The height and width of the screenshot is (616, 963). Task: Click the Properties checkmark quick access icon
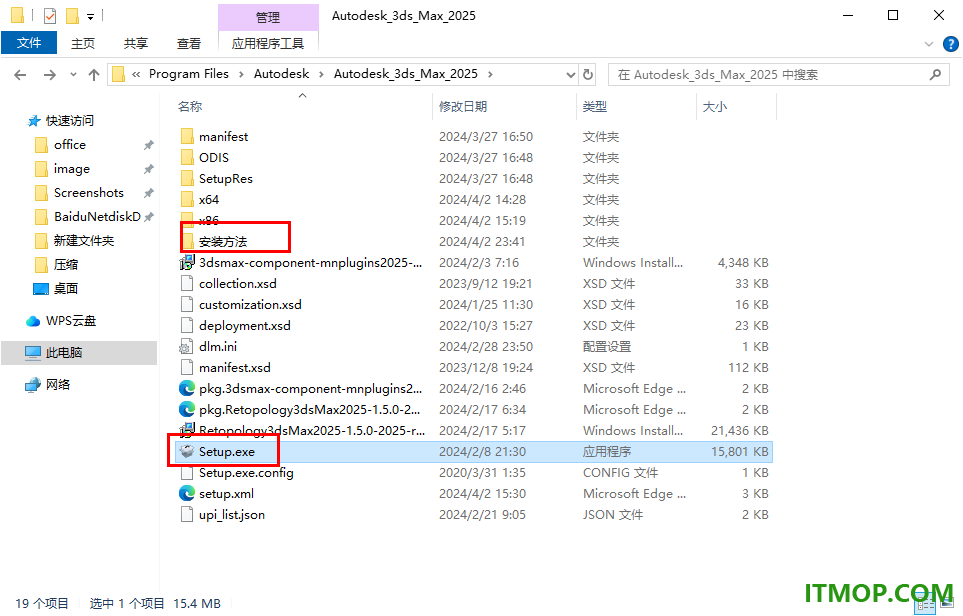click(x=50, y=15)
